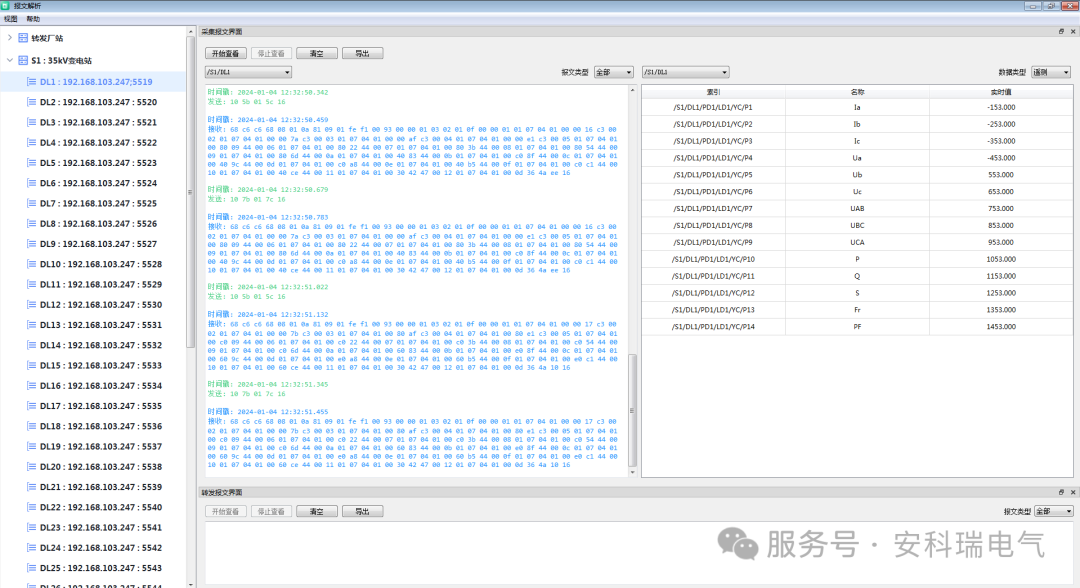
Task: Click 开始查看 in the collection message panel
Action: click(x=225, y=53)
